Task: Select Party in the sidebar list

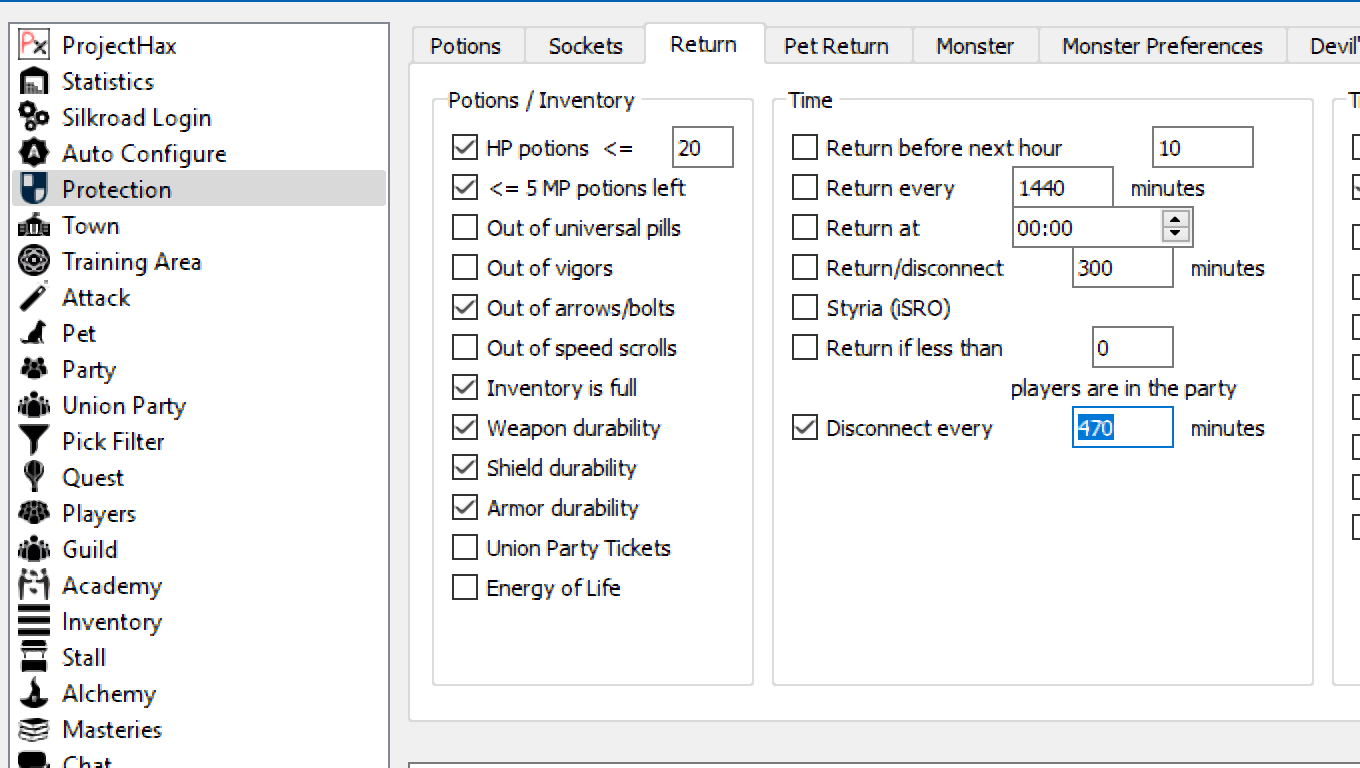Action: (89, 369)
